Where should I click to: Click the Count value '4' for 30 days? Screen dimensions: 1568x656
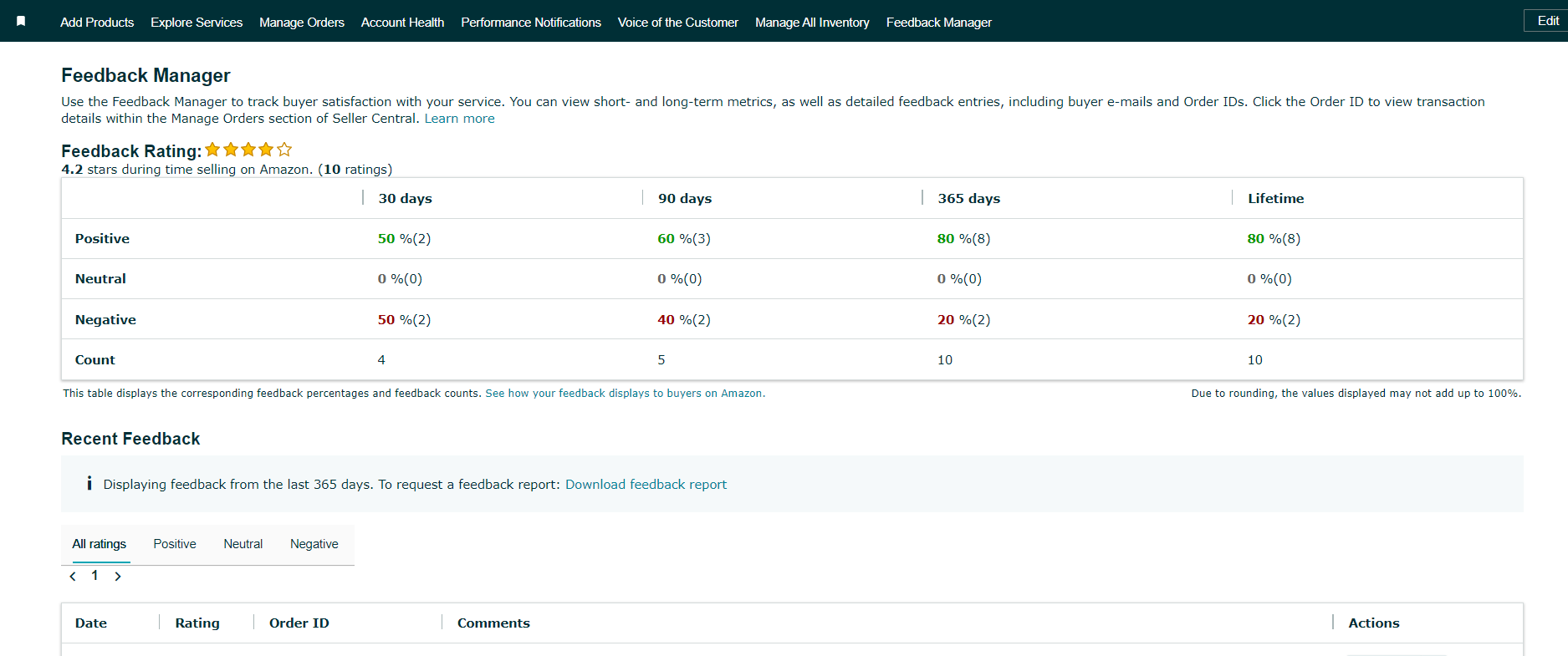click(x=381, y=360)
